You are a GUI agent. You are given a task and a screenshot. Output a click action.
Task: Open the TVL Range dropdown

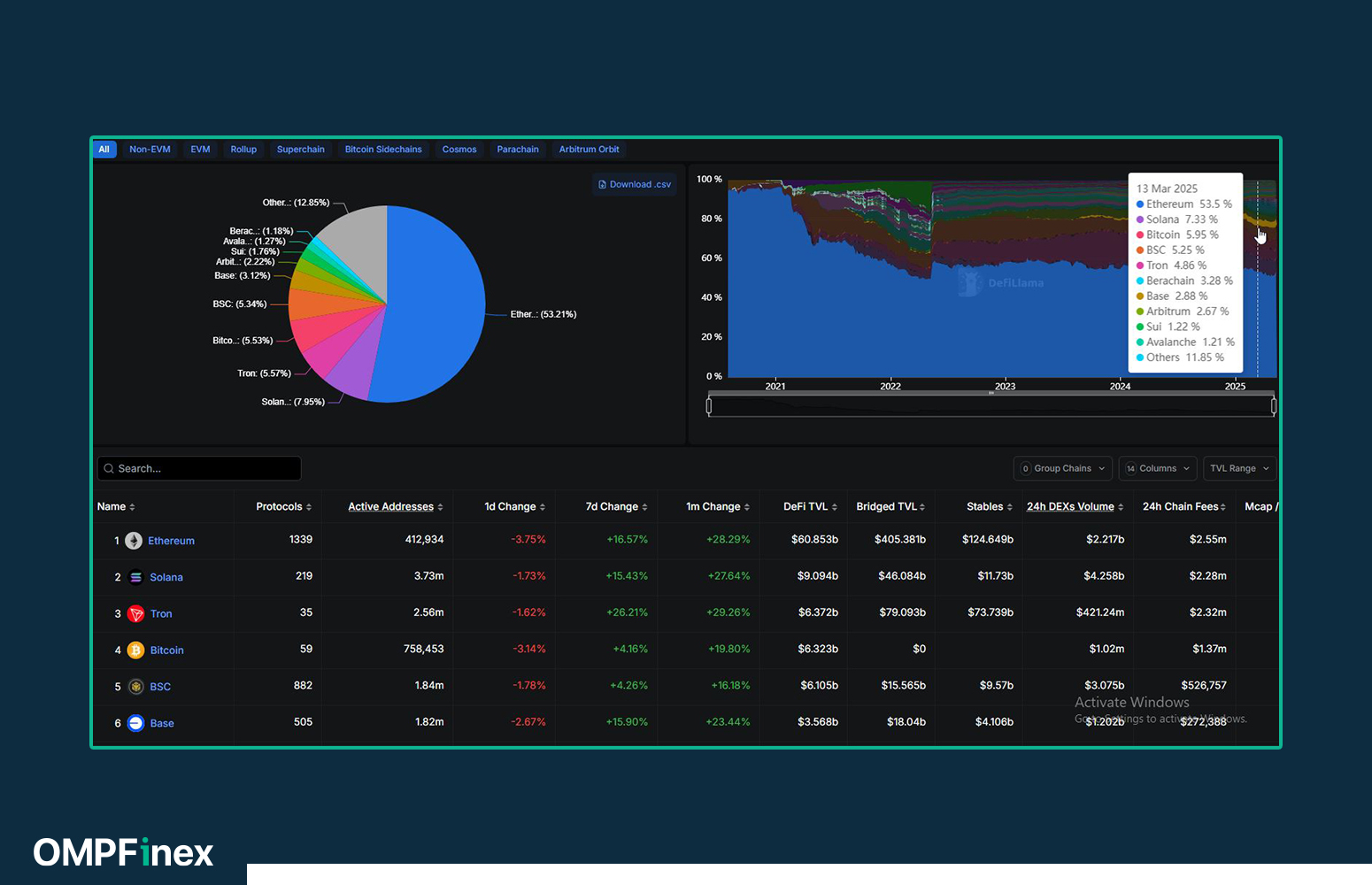1239,468
